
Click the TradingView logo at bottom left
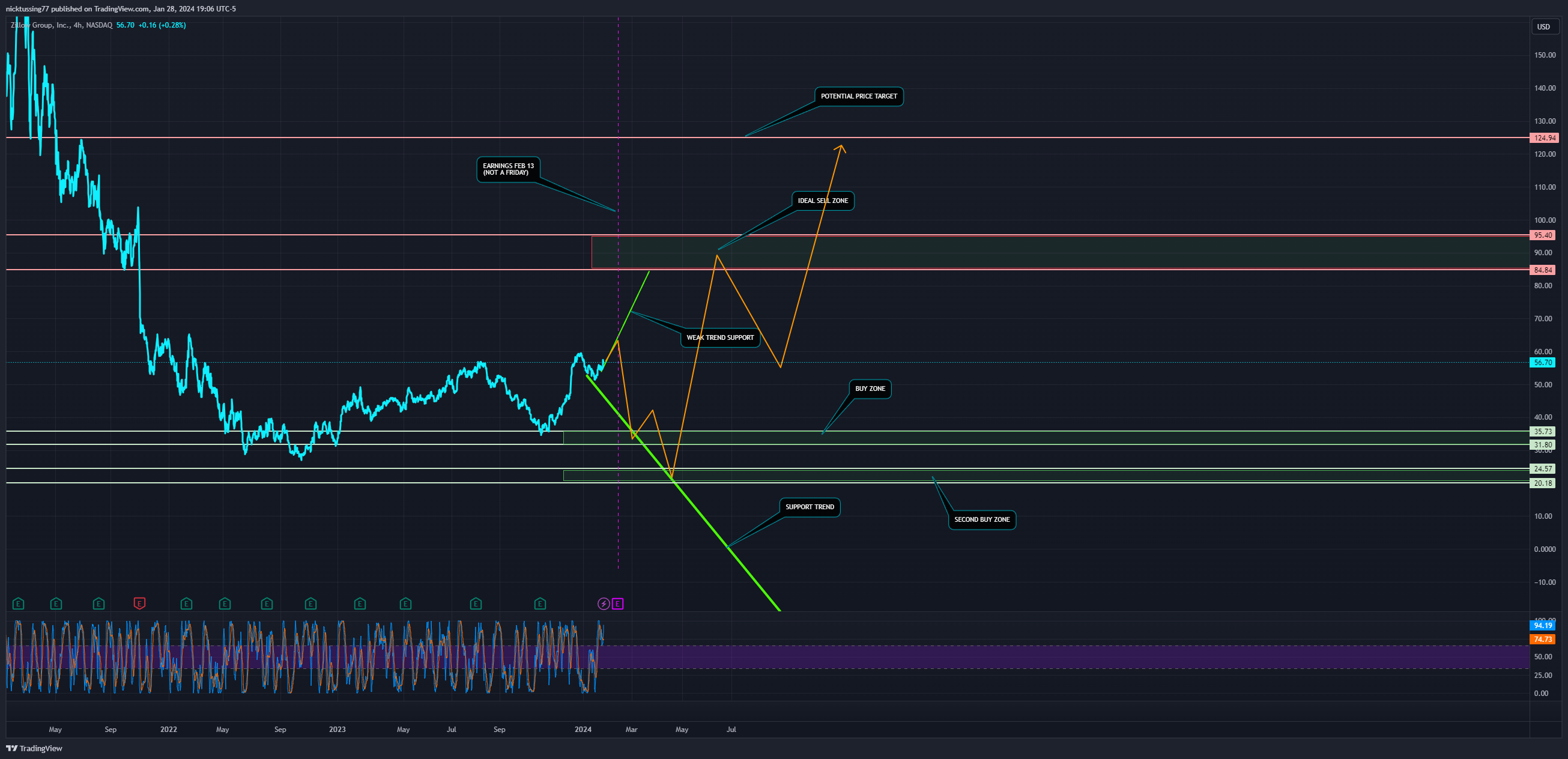pyautogui.click(x=34, y=748)
